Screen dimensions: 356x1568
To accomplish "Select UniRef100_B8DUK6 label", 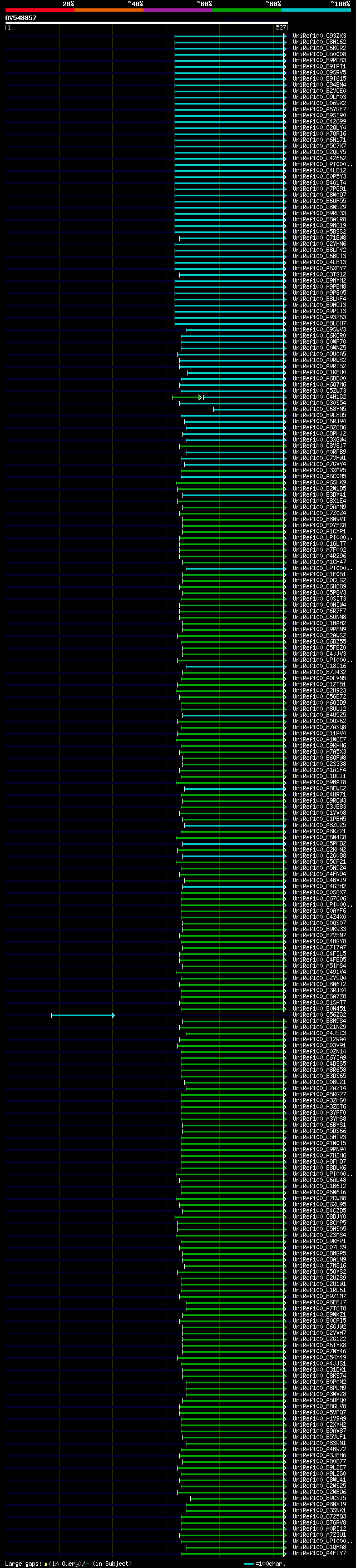I will point(319,1168).
